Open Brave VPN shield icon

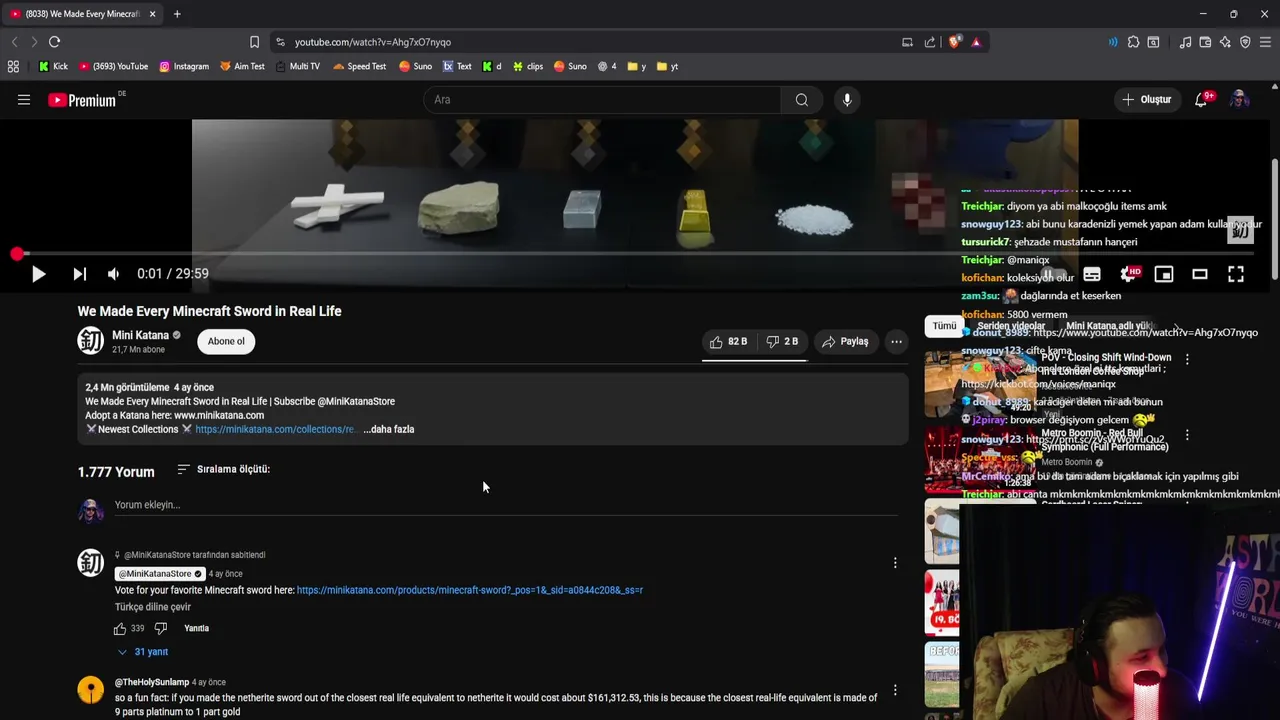1245,42
